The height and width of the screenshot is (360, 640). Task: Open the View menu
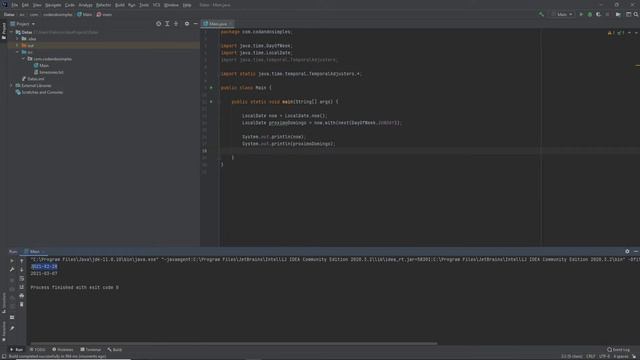pos(37,5)
